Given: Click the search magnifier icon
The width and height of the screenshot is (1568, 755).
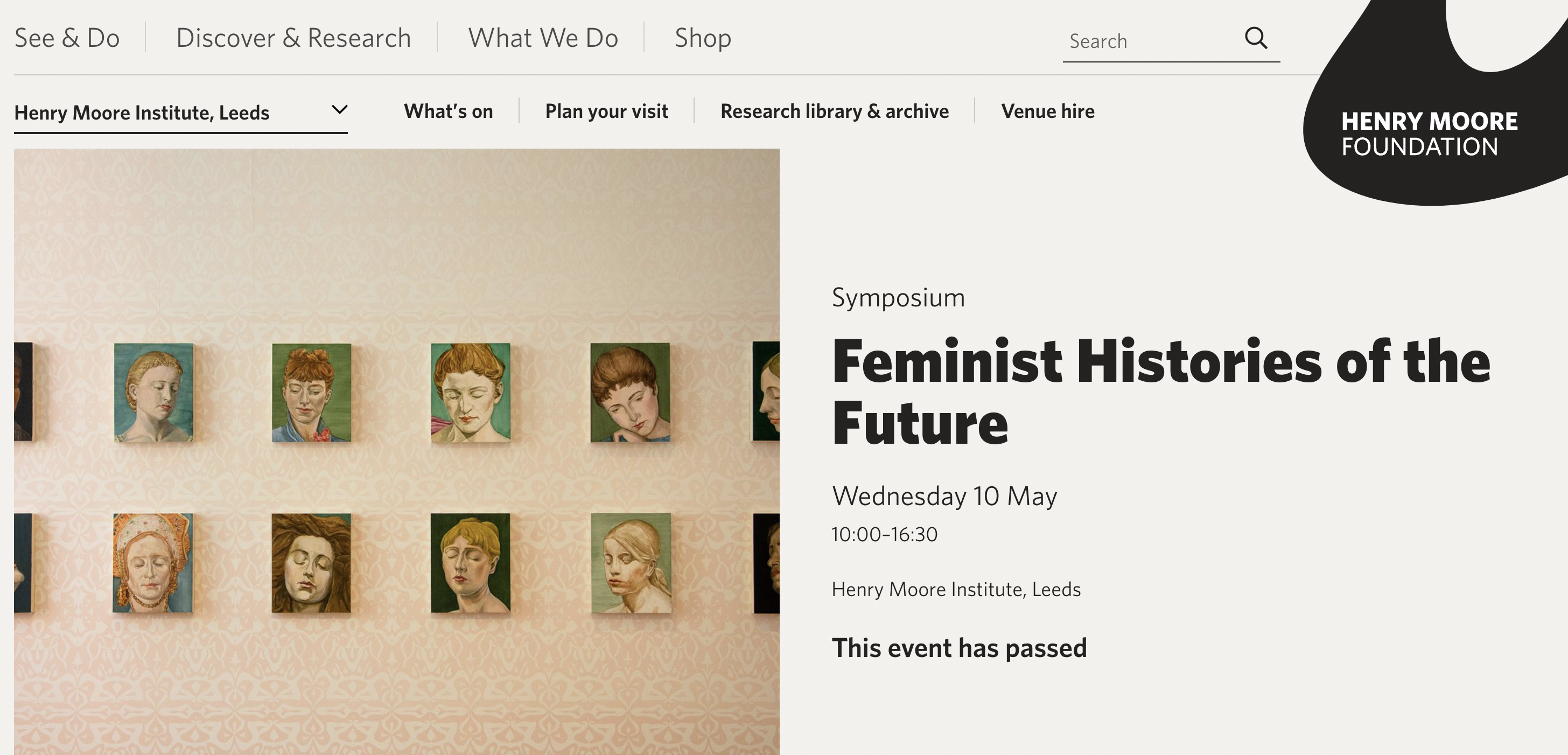Looking at the screenshot, I should (1256, 38).
